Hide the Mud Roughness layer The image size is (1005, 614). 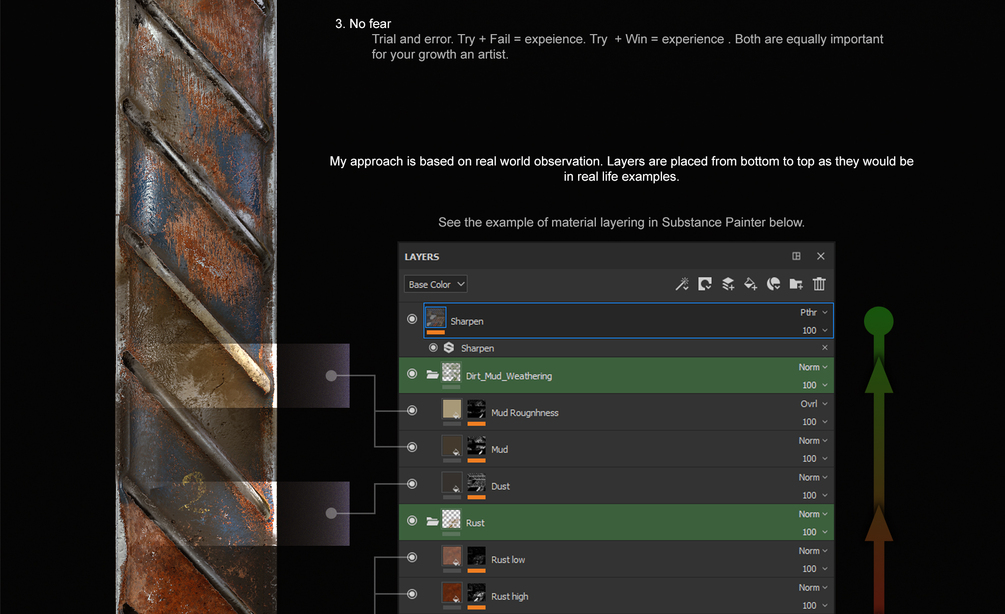click(412, 410)
